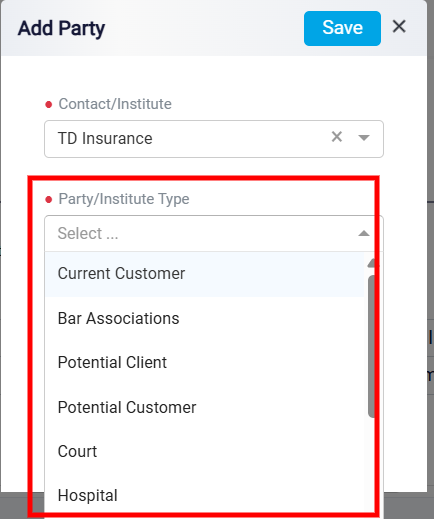Open the TD Insurance combo box
The height and width of the screenshot is (519, 434).
214,139
